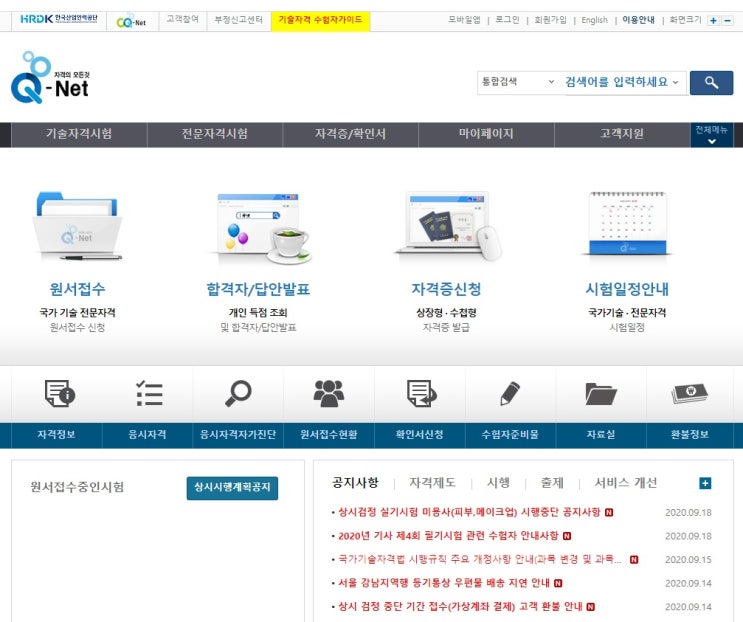Expand the search keyword suggestion arrow

point(676,82)
